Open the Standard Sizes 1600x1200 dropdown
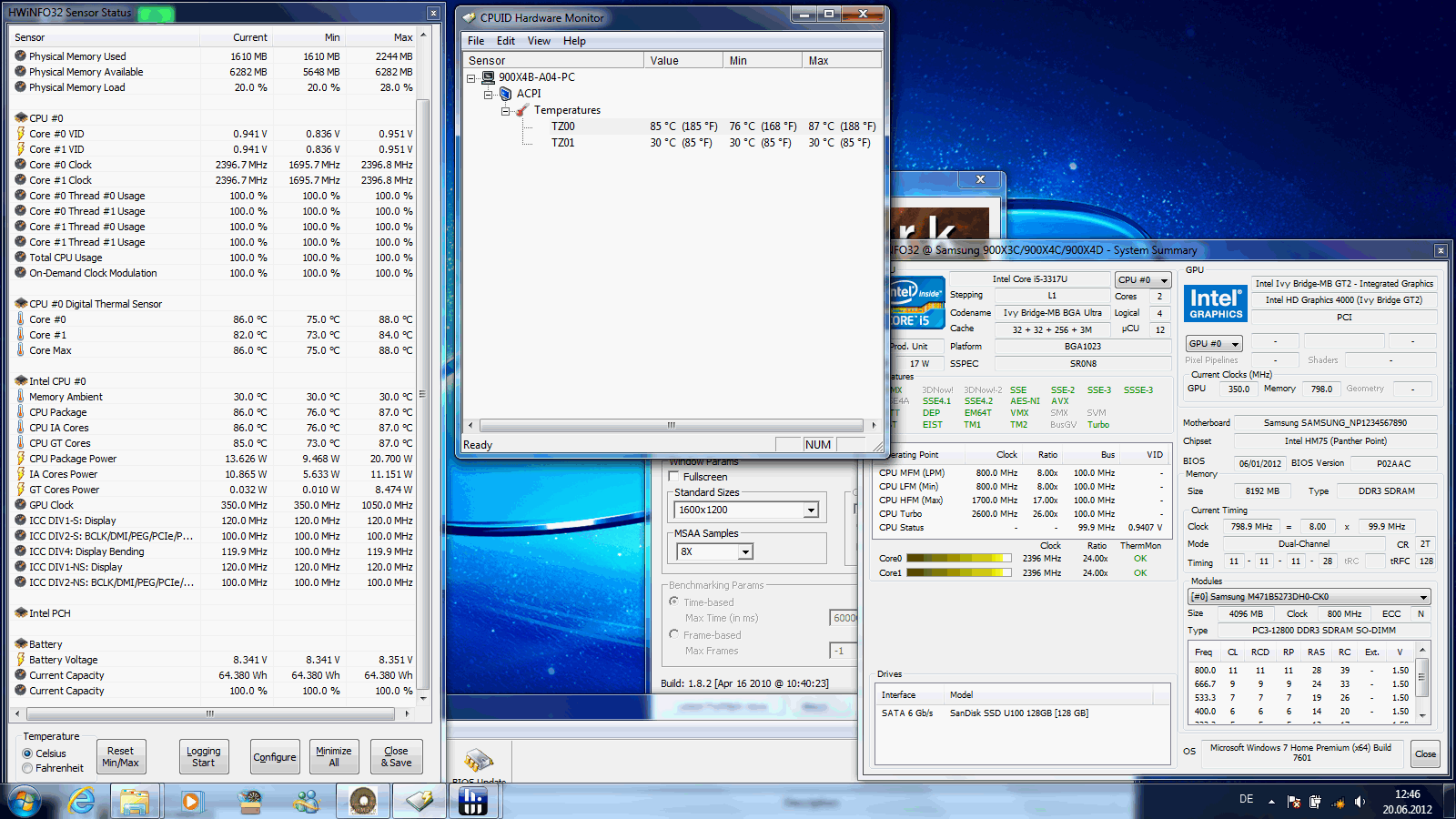The width and height of the screenshot is (1456, 819). (x=811, y=511)
